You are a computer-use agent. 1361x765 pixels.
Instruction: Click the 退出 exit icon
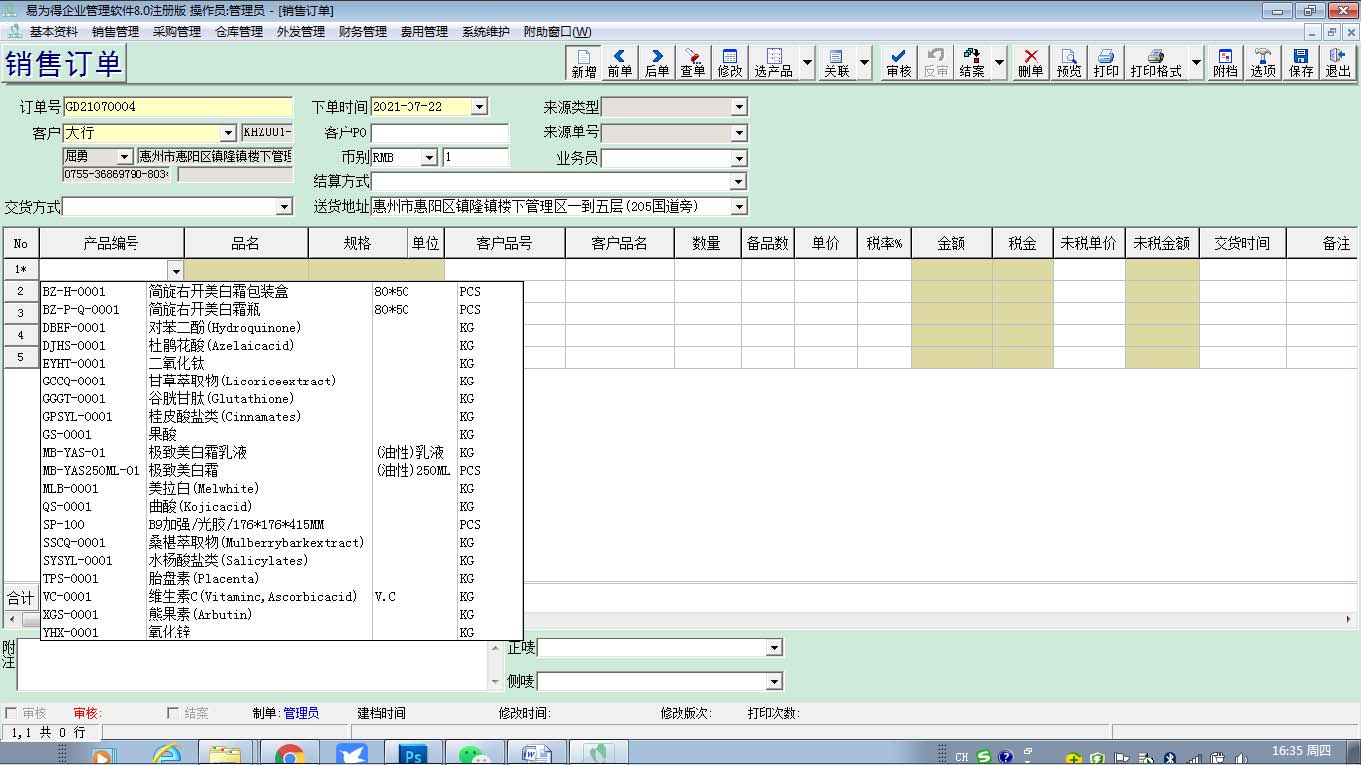coord(1338,63)
